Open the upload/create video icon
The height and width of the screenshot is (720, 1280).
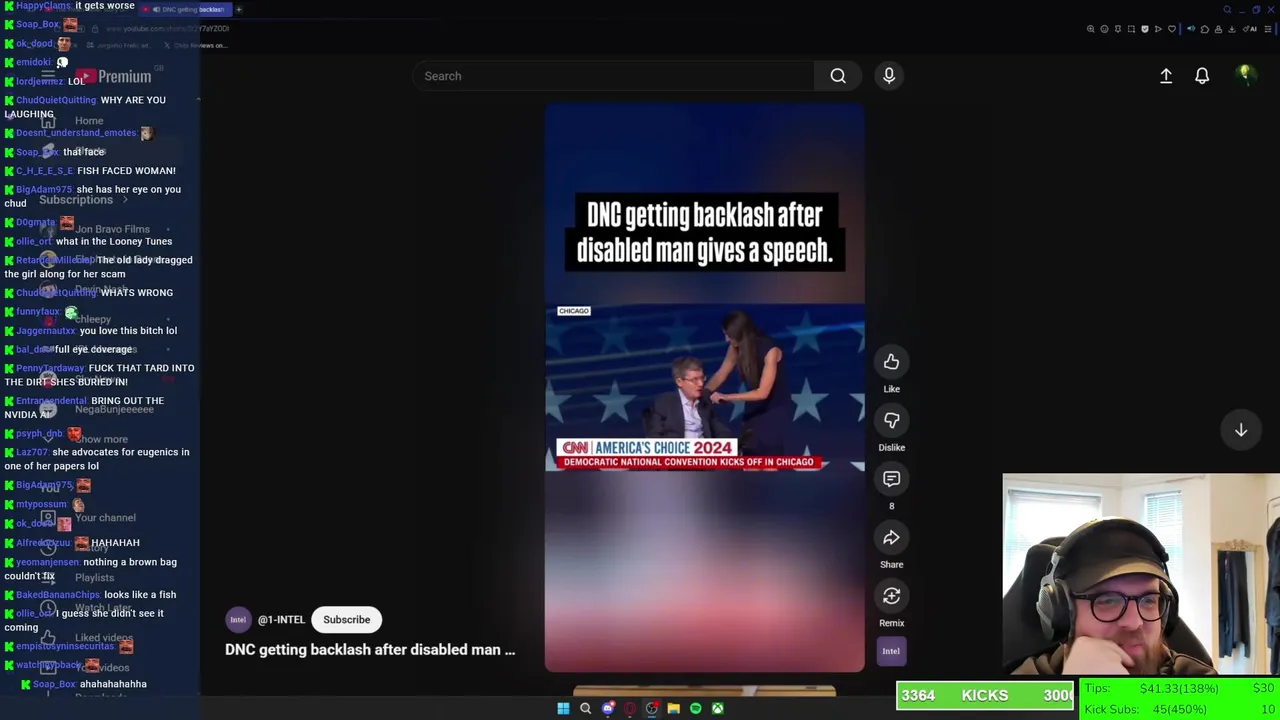1166,76
